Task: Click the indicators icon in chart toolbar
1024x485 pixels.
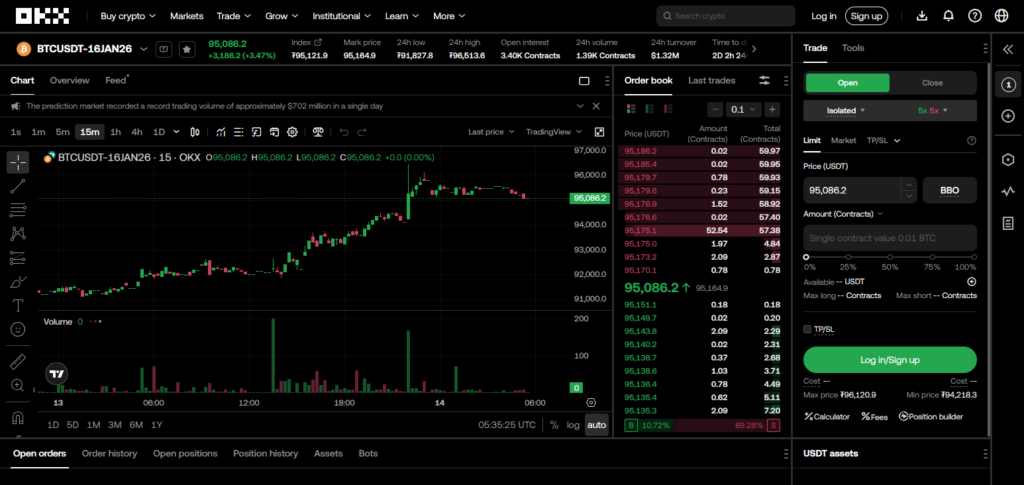Action: tap(220, 132)
